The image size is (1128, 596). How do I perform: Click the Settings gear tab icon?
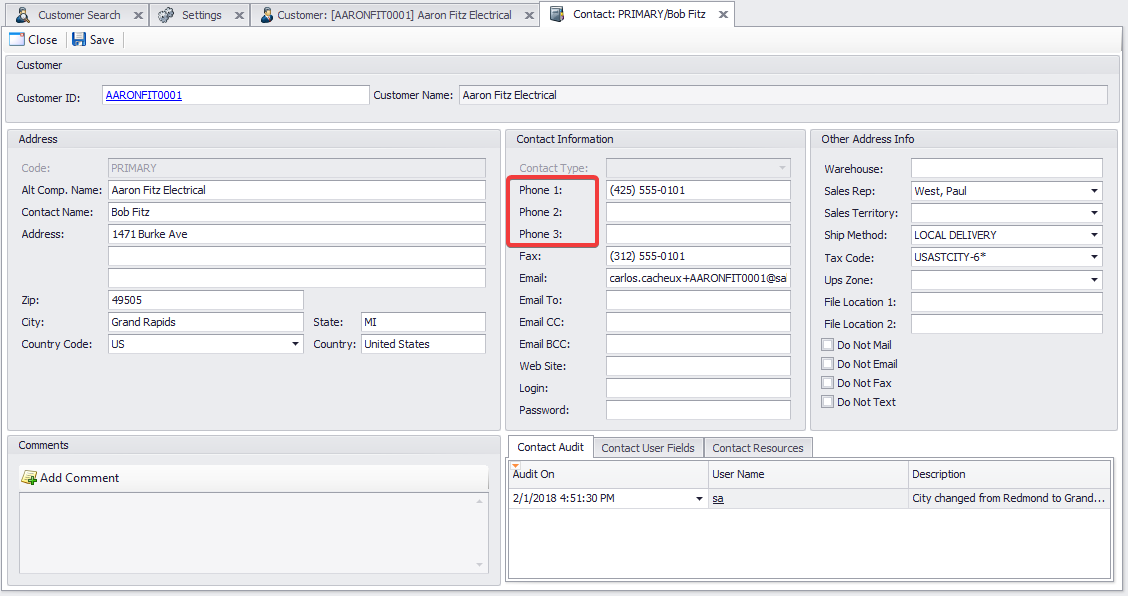tap(166, 15)
